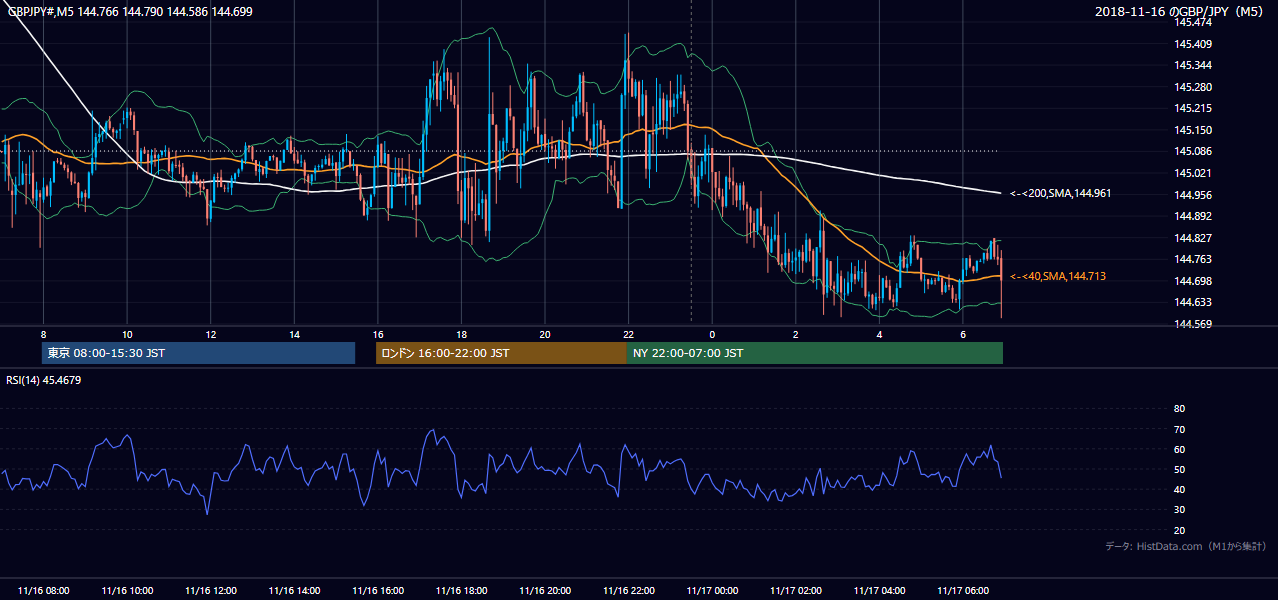
Task: Click RSI scale level 80
Action: pyautogui.click(x=1179, y=409)
